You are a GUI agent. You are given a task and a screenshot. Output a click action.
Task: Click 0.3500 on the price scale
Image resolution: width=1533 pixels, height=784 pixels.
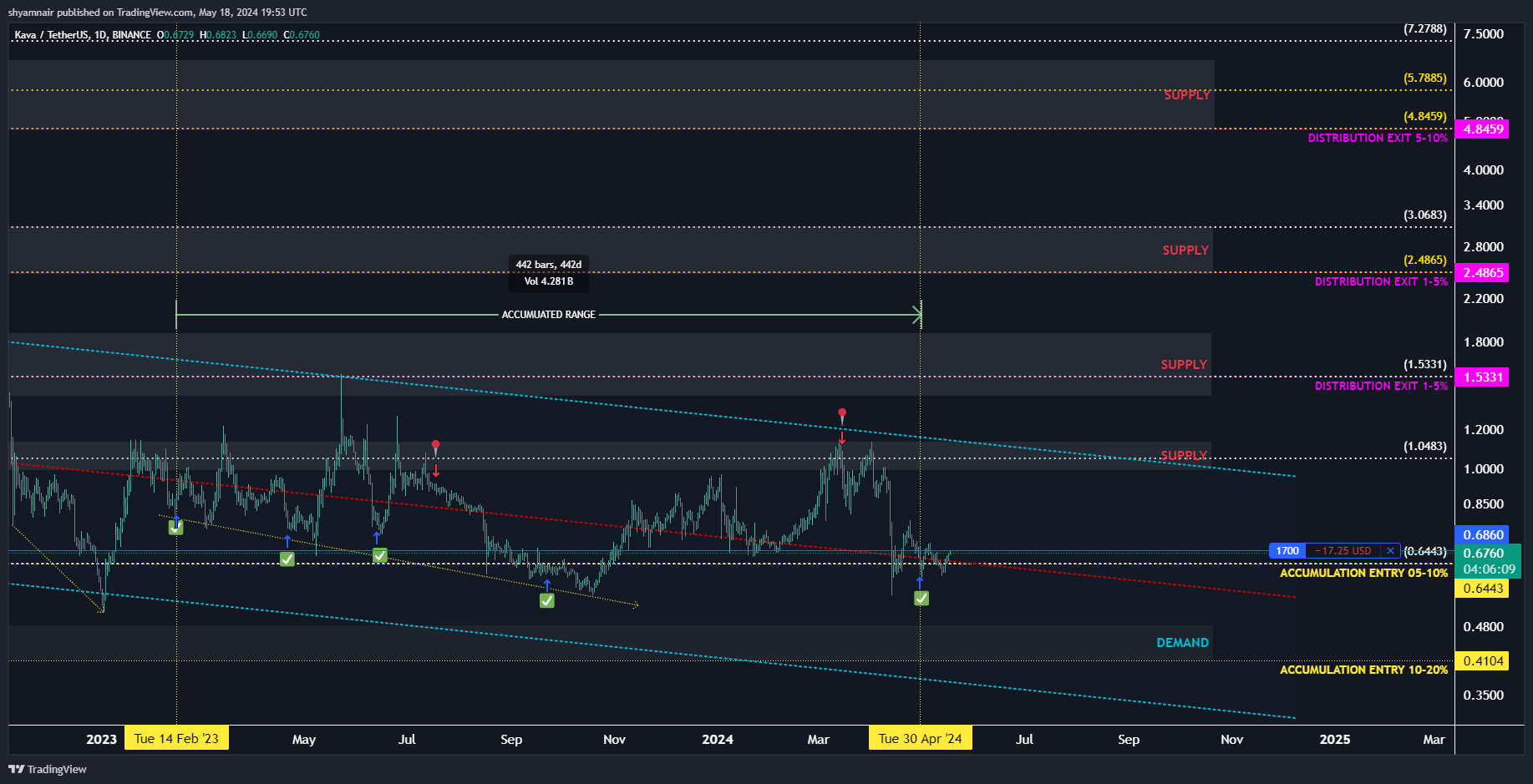[x=1483, y=695]
